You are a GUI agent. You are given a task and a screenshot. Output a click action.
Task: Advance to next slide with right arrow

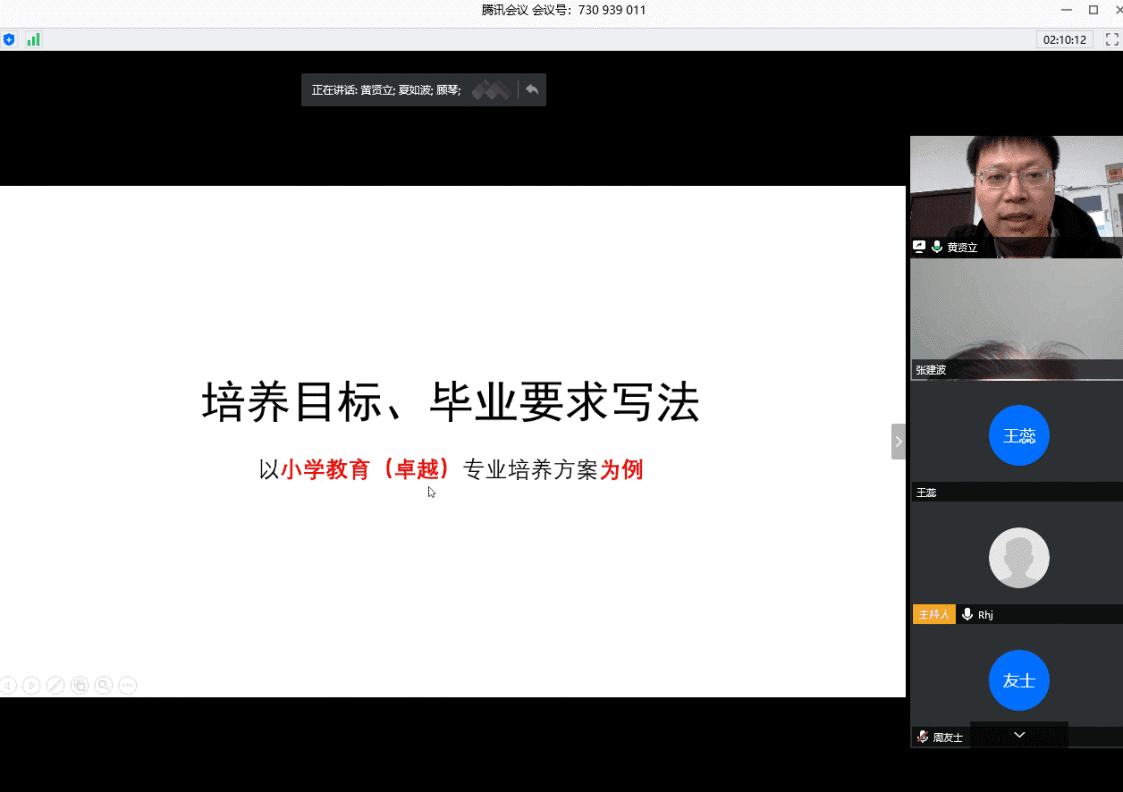(32, 685)
